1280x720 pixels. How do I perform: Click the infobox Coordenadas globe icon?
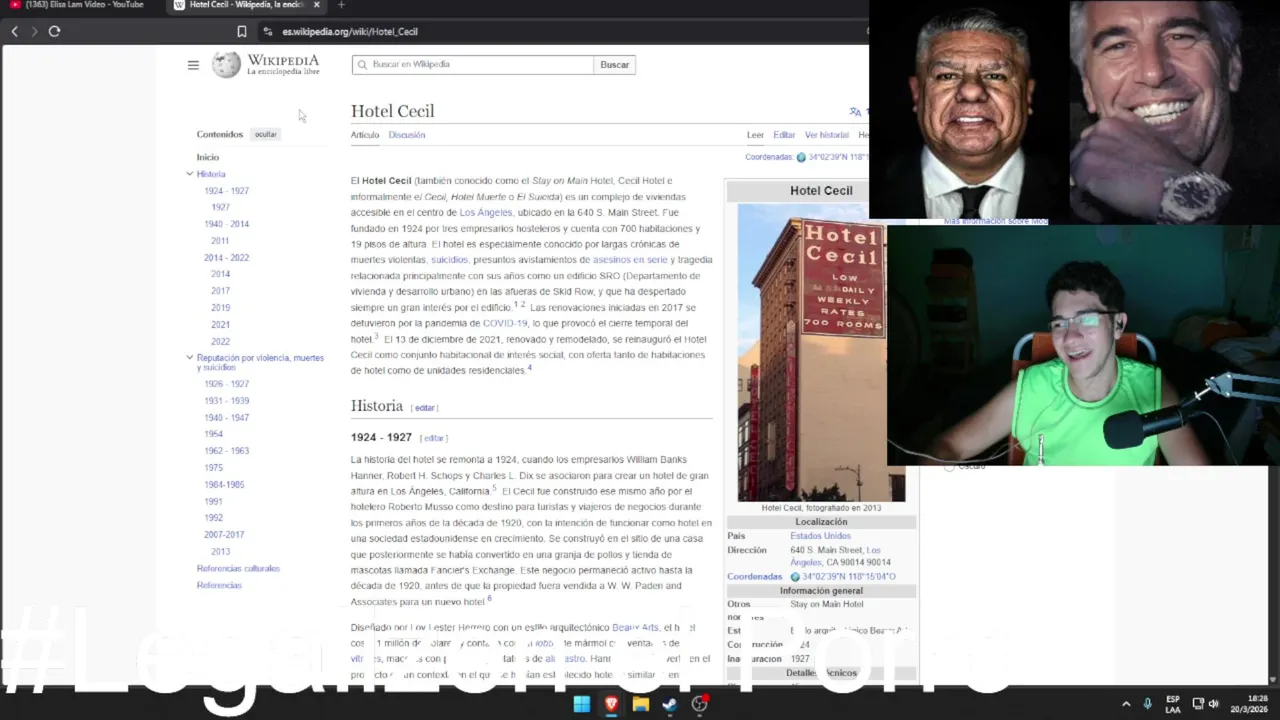click(x=795, y=577)
